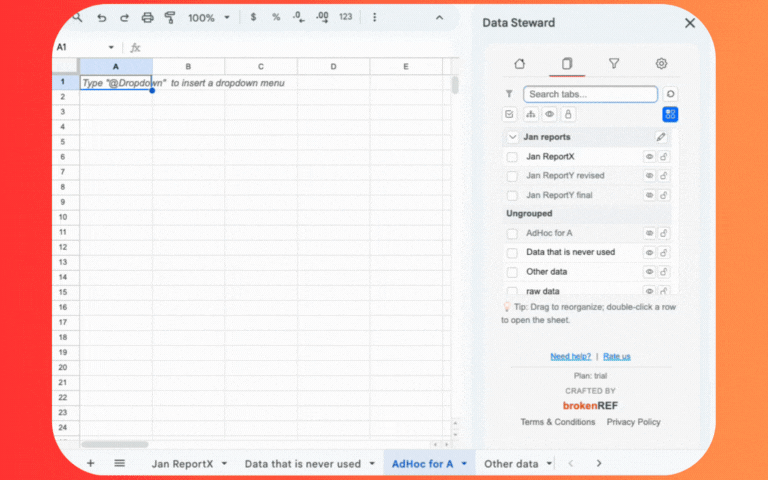The image size is (768, 480).
Task: Check the AdHoc for A checkbox
Action: tap(512, 233)
